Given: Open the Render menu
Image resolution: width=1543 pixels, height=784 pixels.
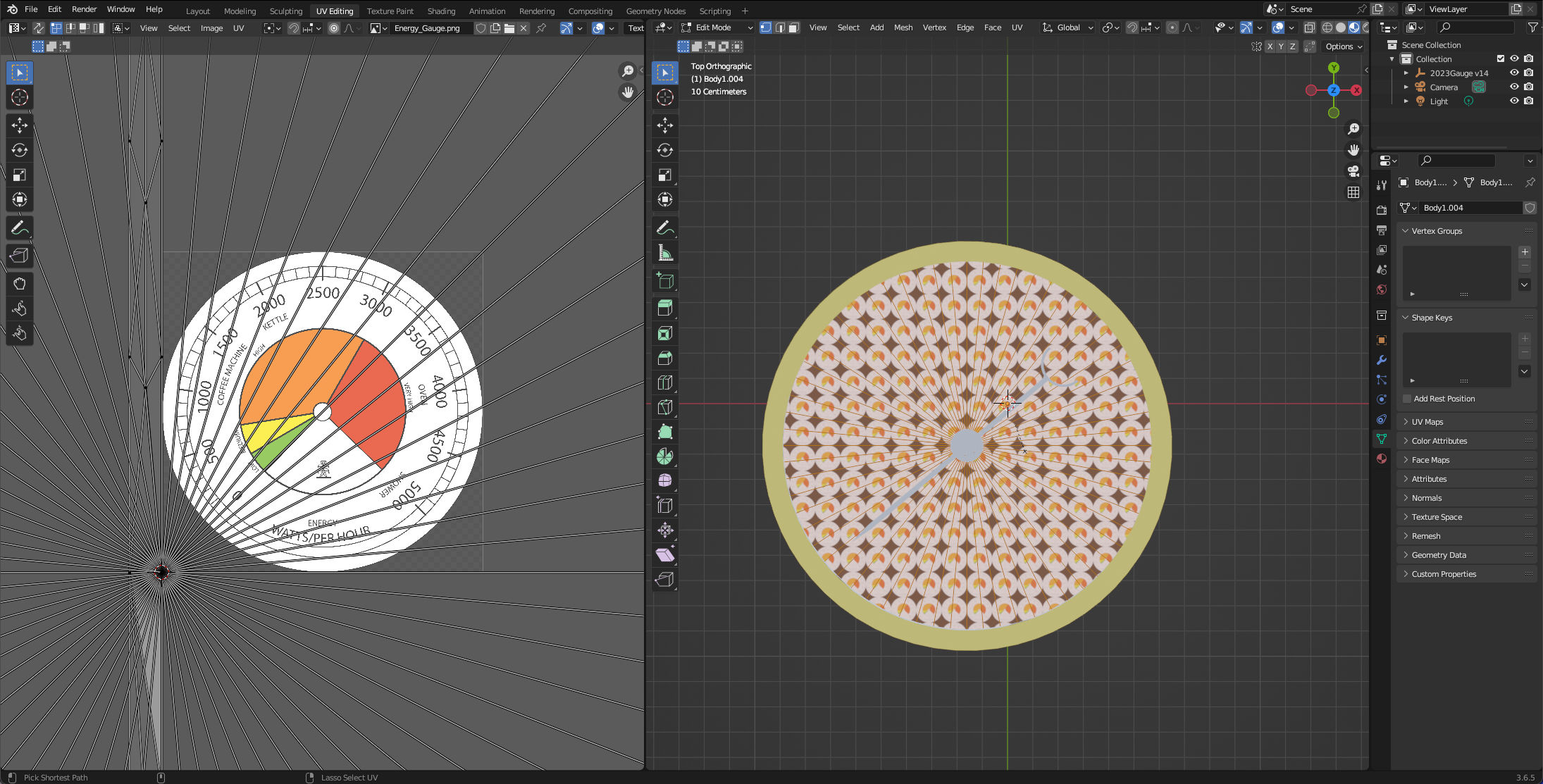Looking at the screenshot, I should click(84, 9).
